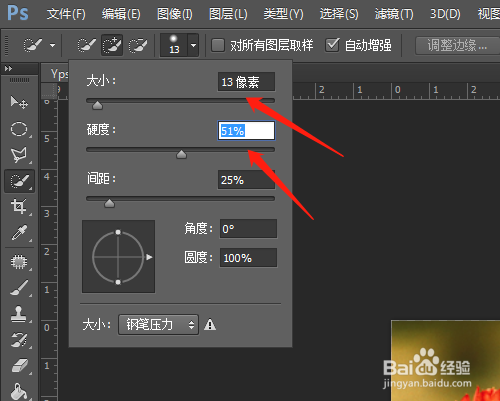The image size is (500, 401).
Task: Toggle Auto-Enhance checkbox
Action: click(332, 45)
